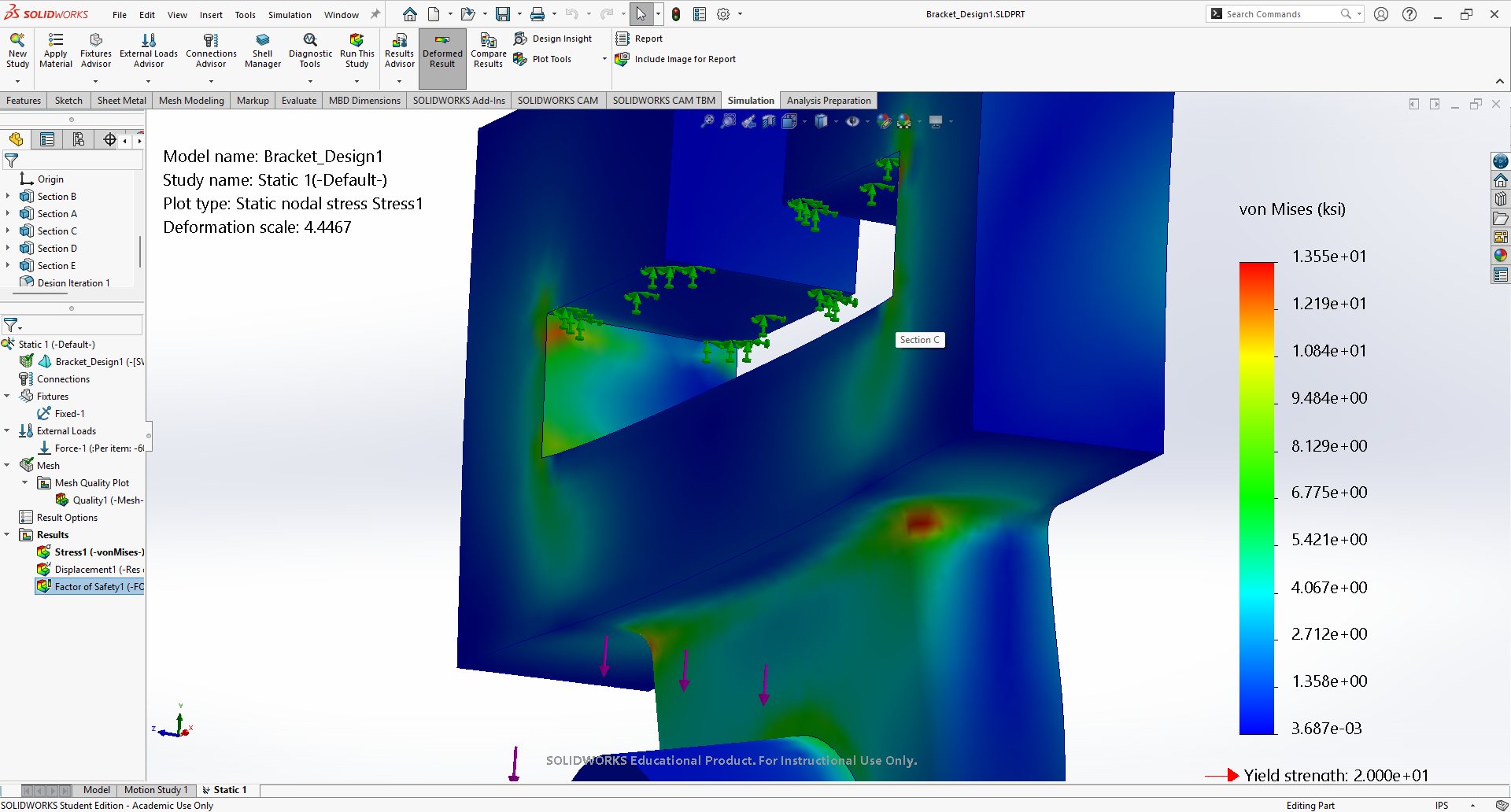This screenshot has width=1511, height=812.
Task: Switch to the Motion Study 1 tab
Action: [156, 790]
